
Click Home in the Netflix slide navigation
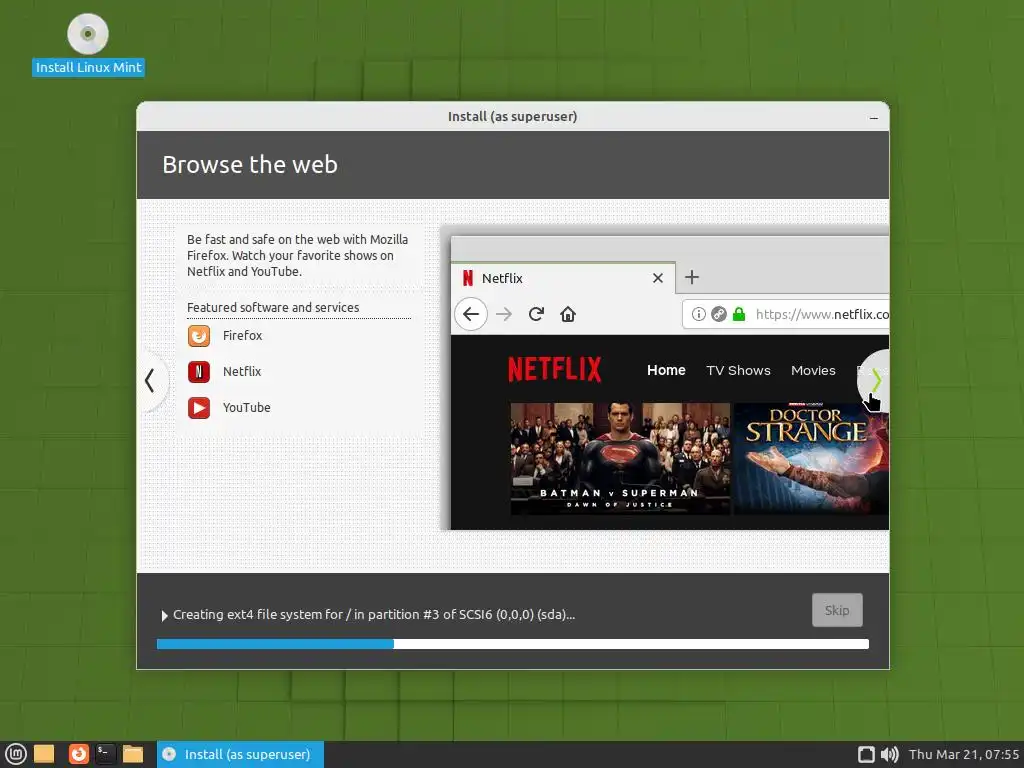666,370
